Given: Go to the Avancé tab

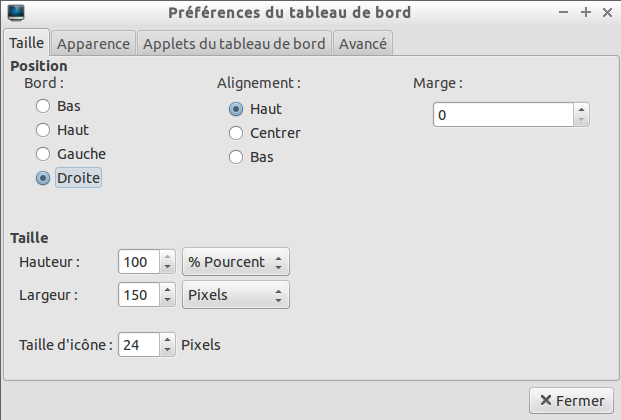Looking at the screenshot, I should click(362, 44).
